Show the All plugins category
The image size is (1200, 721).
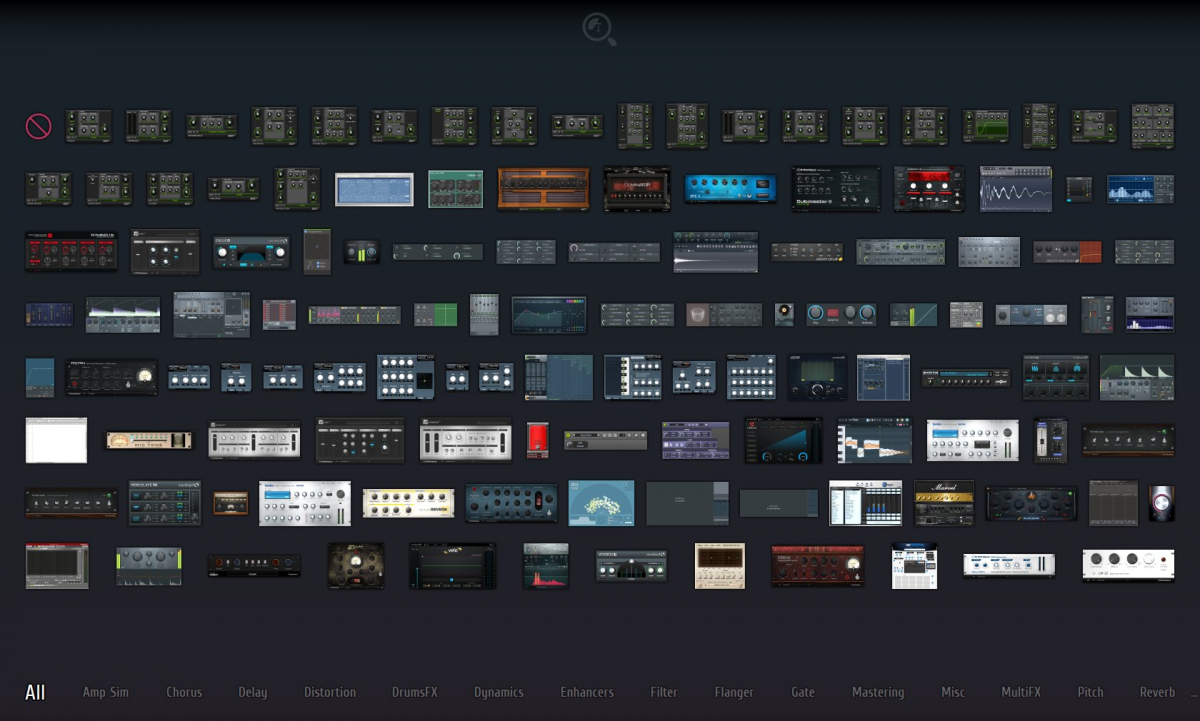tap(35, 692)
